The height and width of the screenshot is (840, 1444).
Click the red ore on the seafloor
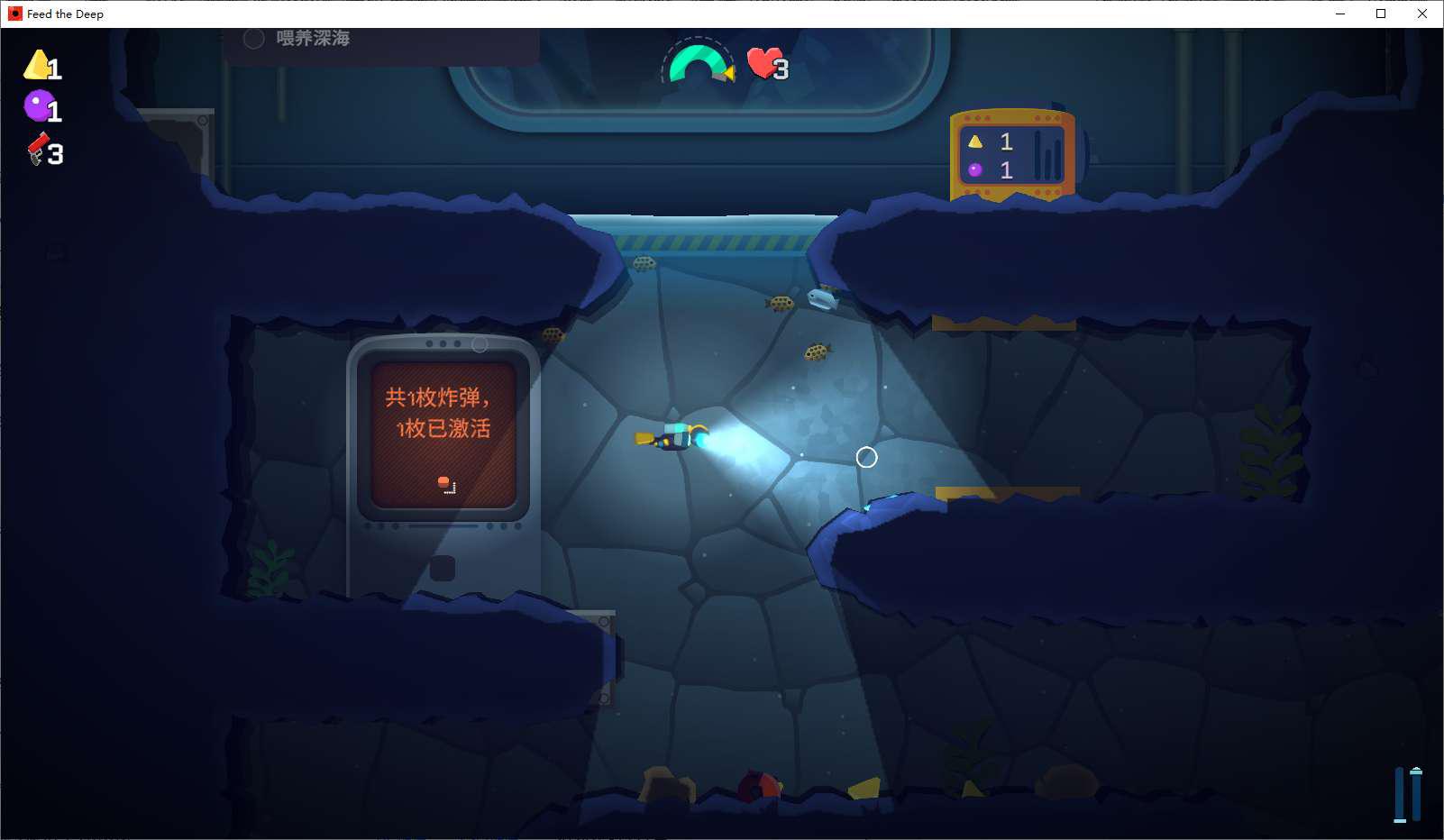(758, 787)
